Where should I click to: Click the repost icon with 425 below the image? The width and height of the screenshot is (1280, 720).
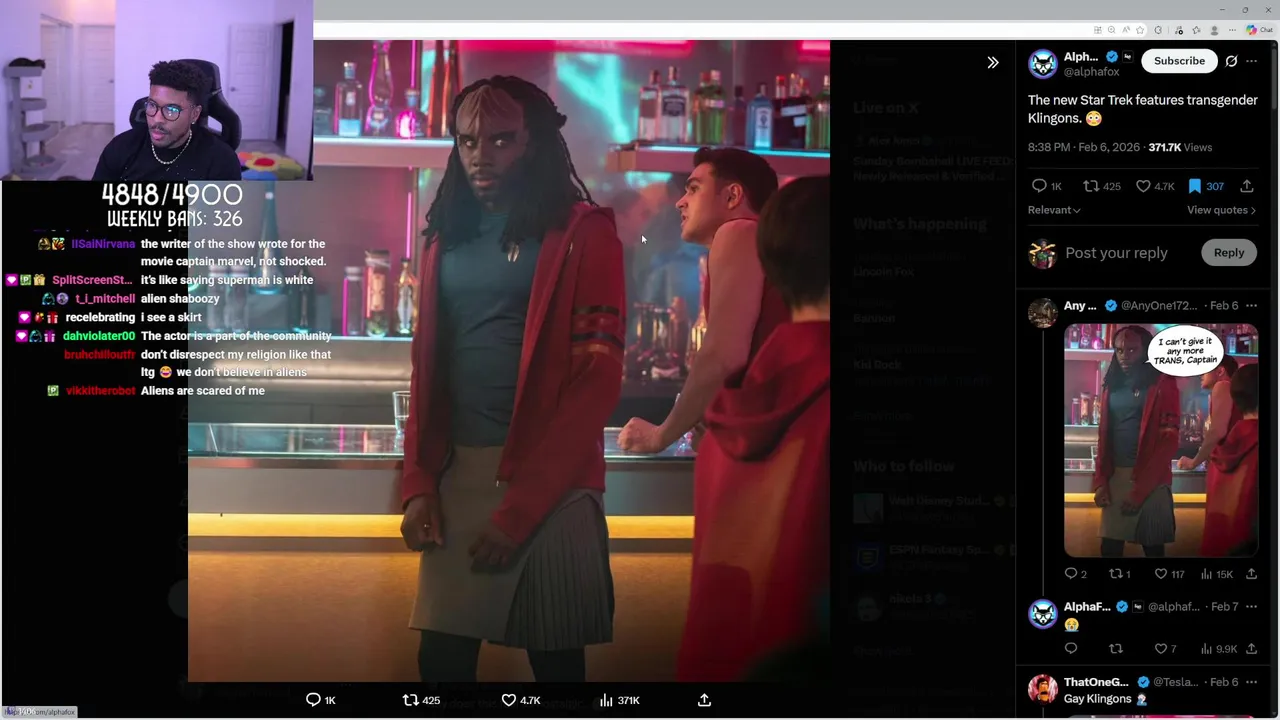[x=420, y=700]
